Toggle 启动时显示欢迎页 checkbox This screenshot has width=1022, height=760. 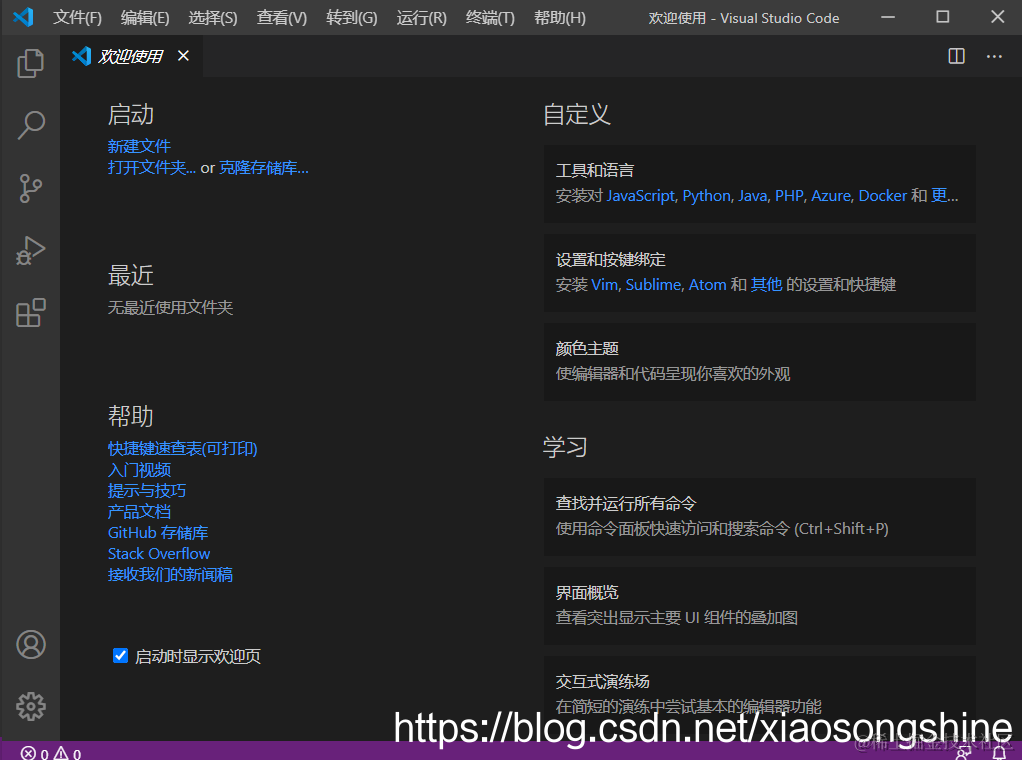pyautogui.click(x=120, y=656)
